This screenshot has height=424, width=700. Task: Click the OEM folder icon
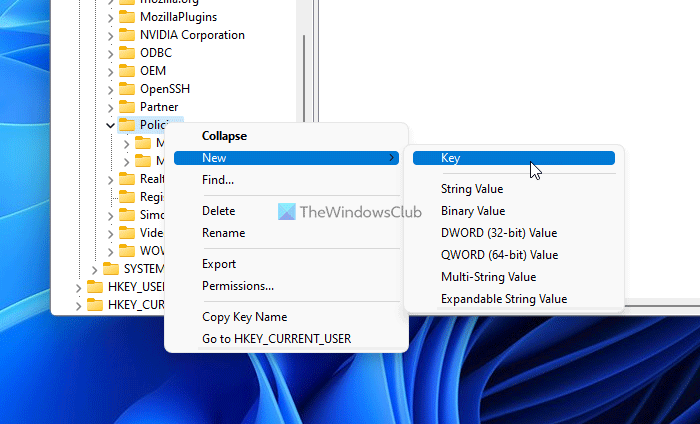[127, 71]
